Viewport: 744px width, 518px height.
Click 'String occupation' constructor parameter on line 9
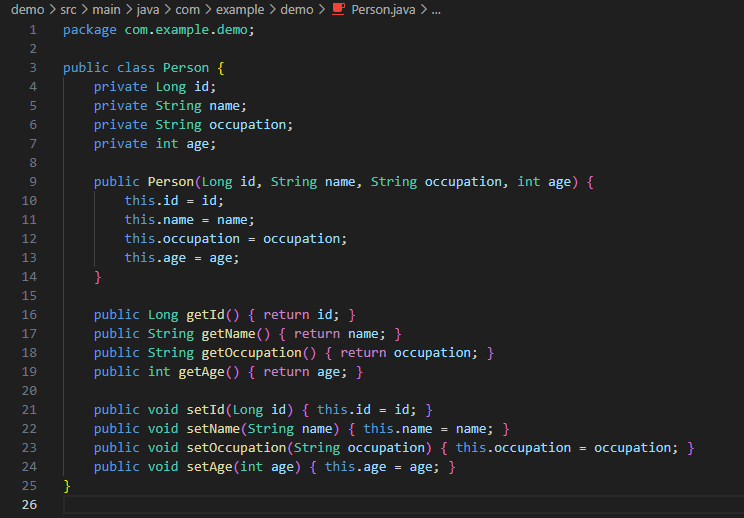pyautogui.click(x=436, y=182)
